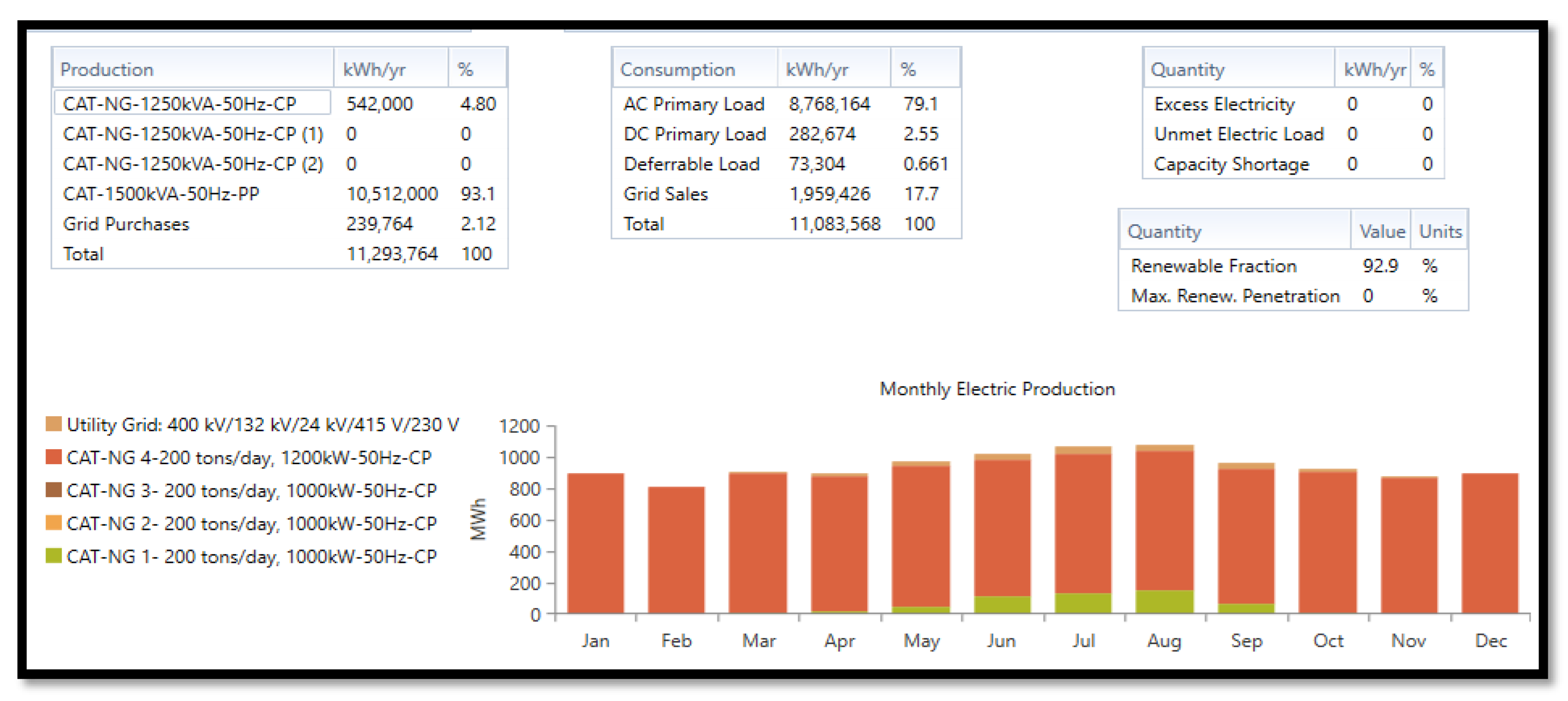Click the Max. Renew. Penetration row
Viewport: 1568px width, 701px height.
coord(1234,295)
